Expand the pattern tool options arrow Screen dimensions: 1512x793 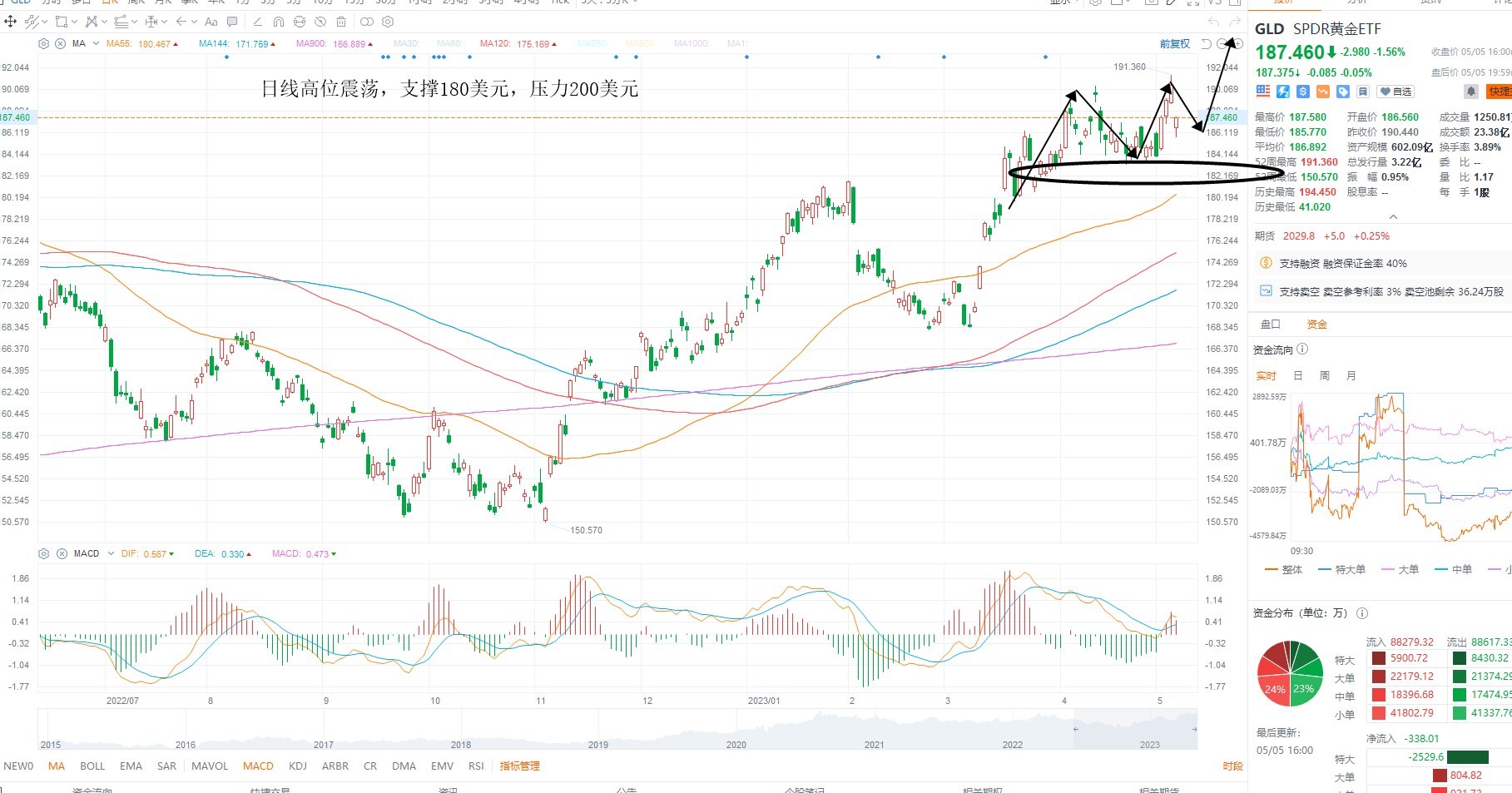pos(104,22)
